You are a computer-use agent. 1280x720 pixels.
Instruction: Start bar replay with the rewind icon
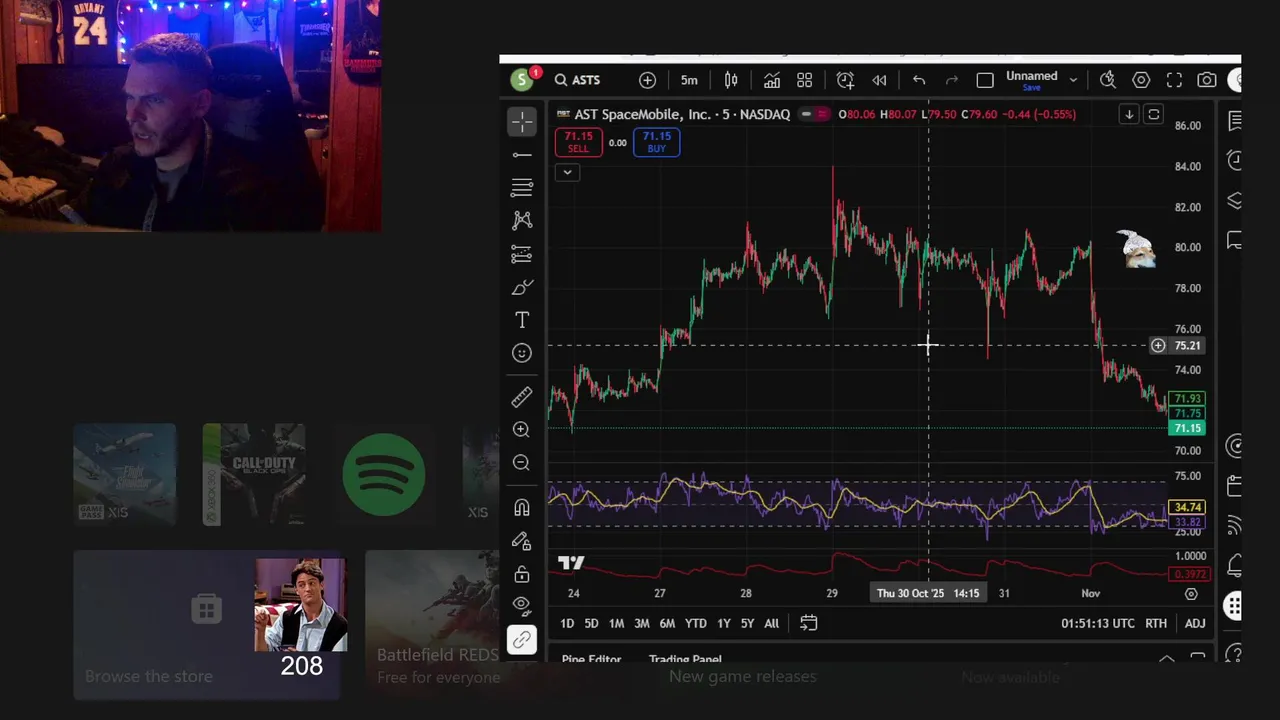click(879, 80)
